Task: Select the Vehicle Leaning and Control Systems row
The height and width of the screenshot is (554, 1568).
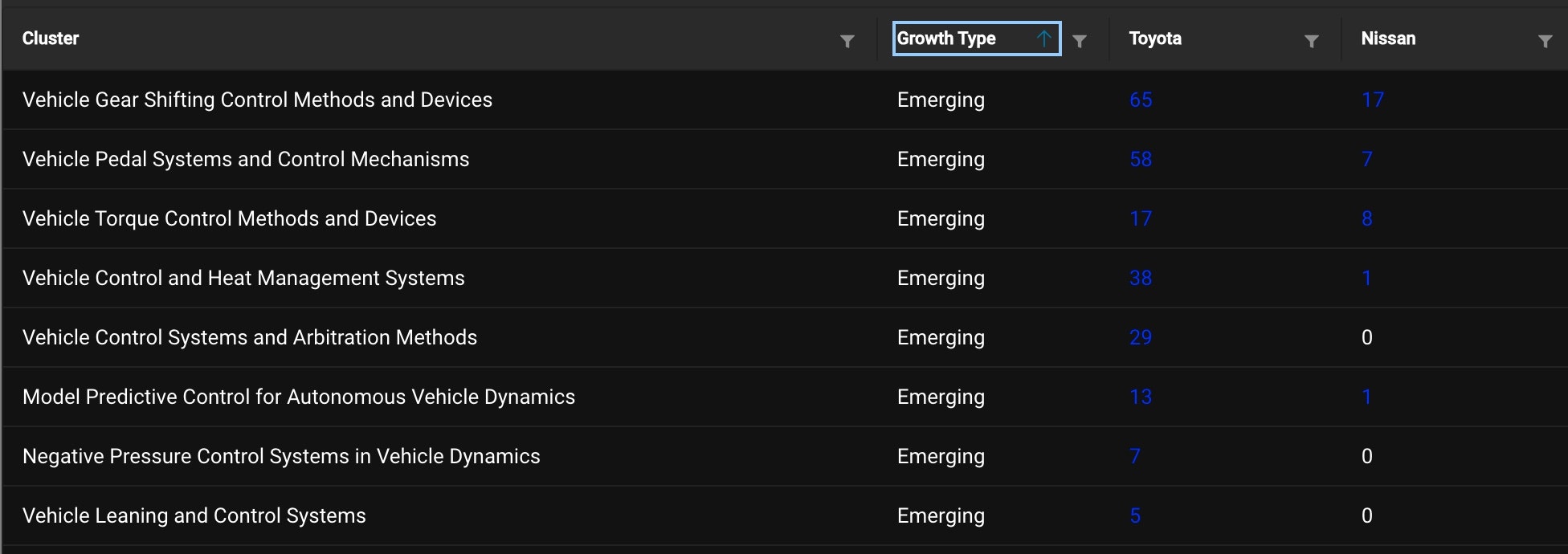Action: 785,515
